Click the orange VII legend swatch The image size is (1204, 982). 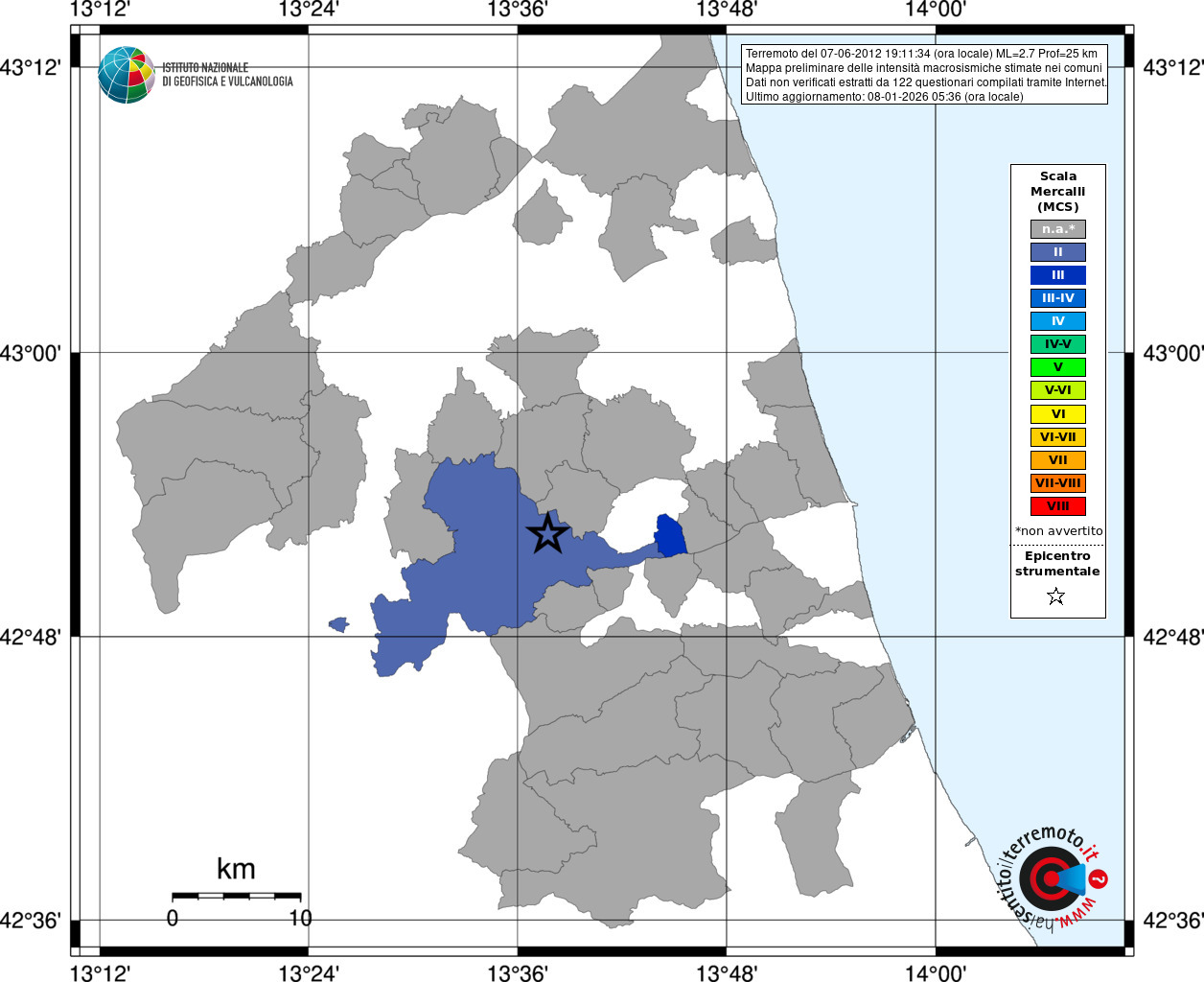[1058, 460]
